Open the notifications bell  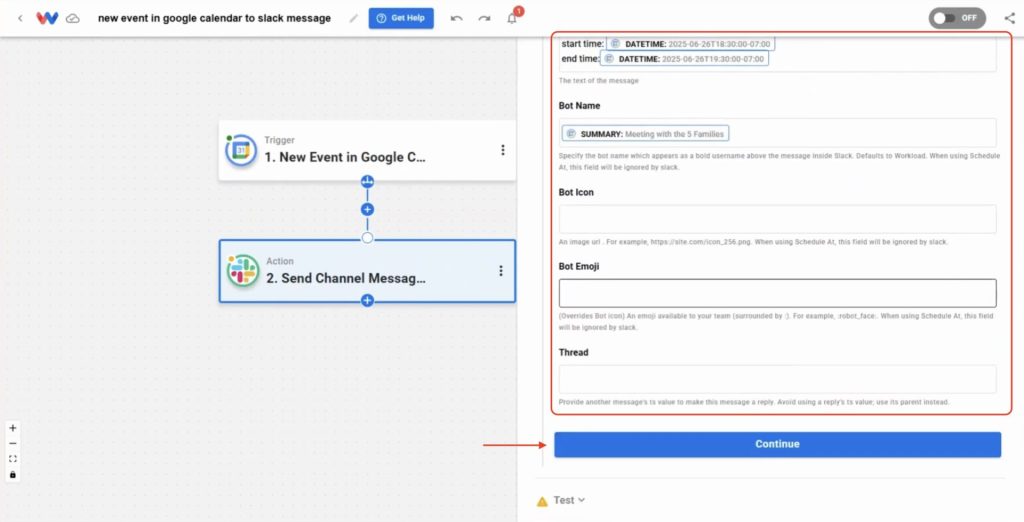click(x=512, y=18)
